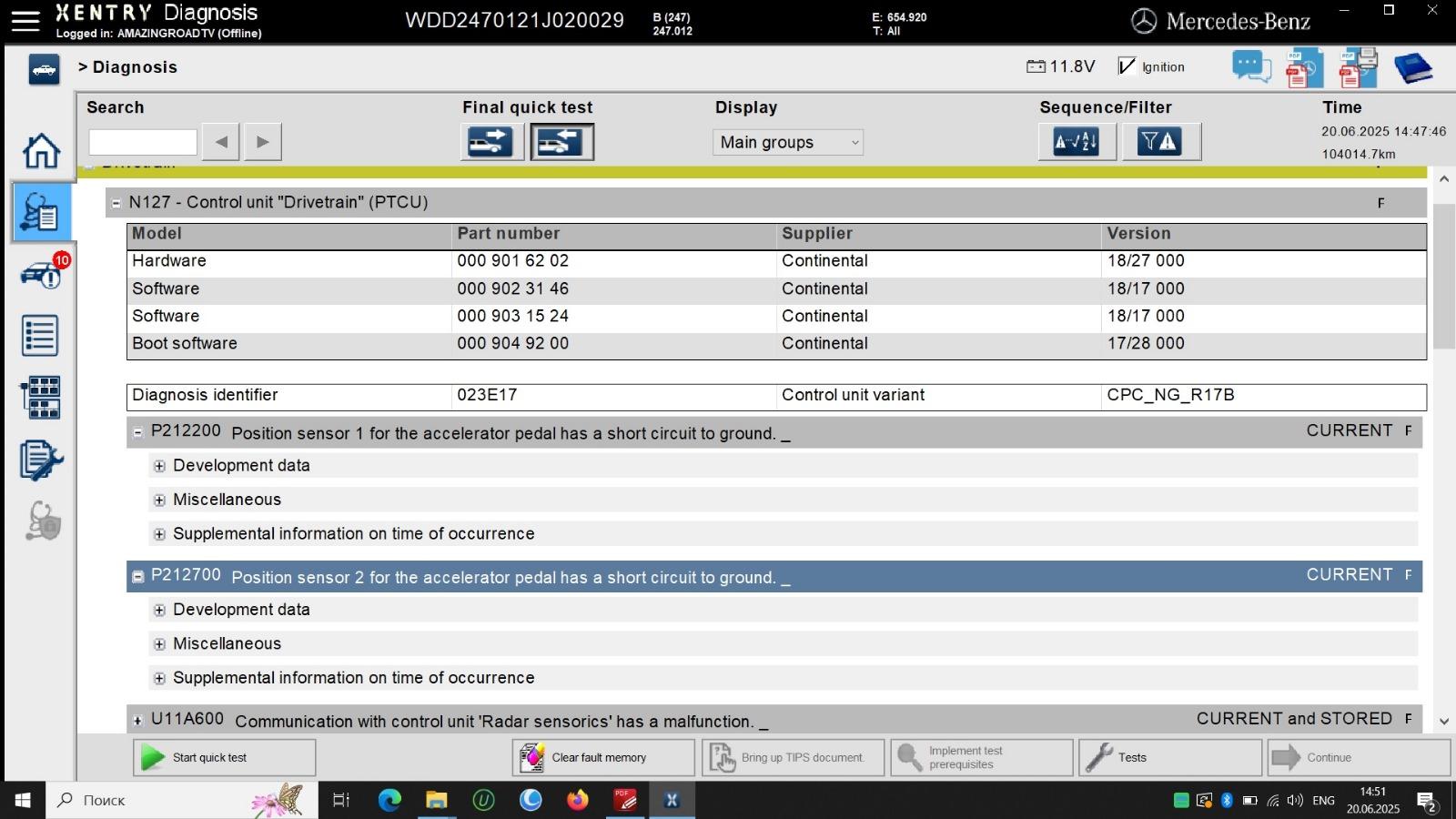Click Start quick test button

[225, 757]
